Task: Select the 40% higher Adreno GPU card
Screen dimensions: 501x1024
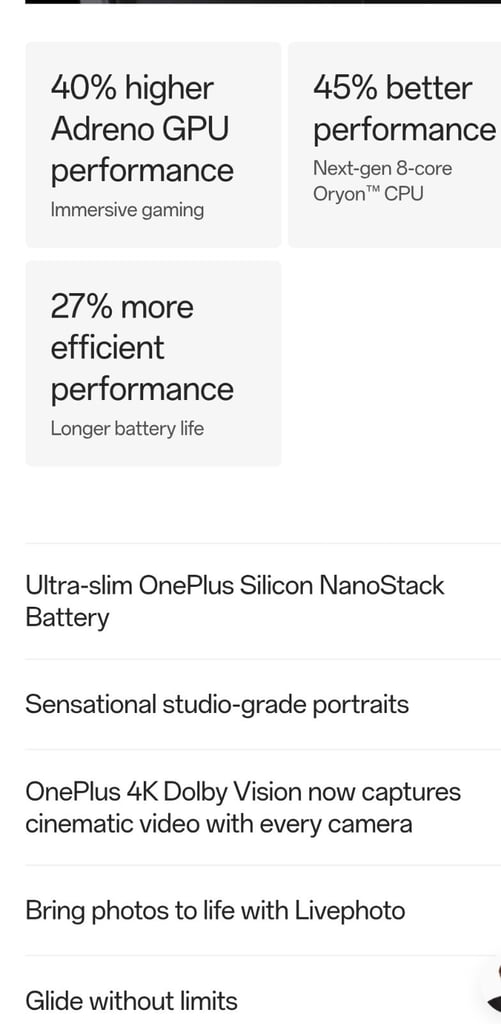Action: [x=154, y=145]
